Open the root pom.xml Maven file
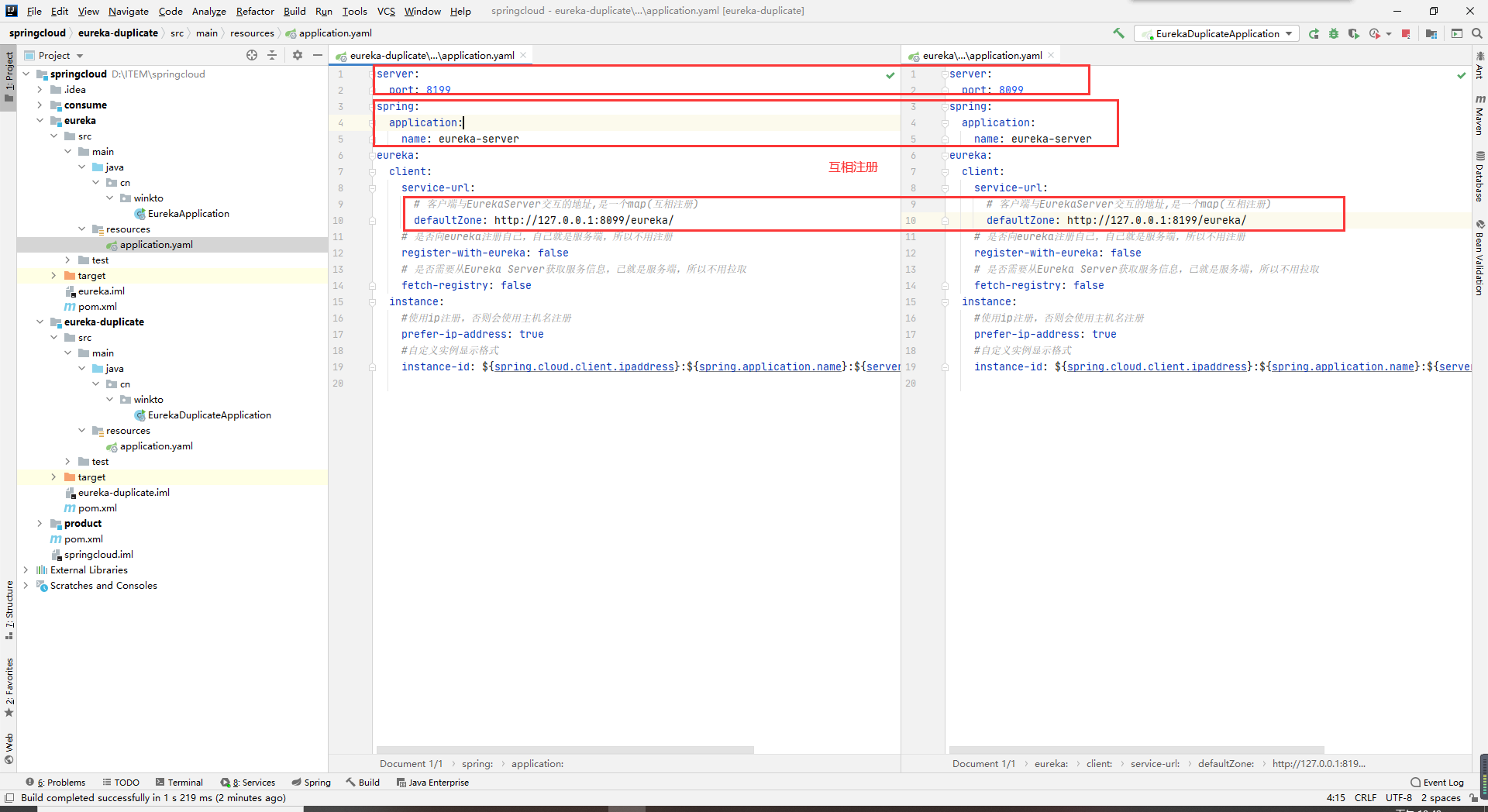 coord(83,539)
